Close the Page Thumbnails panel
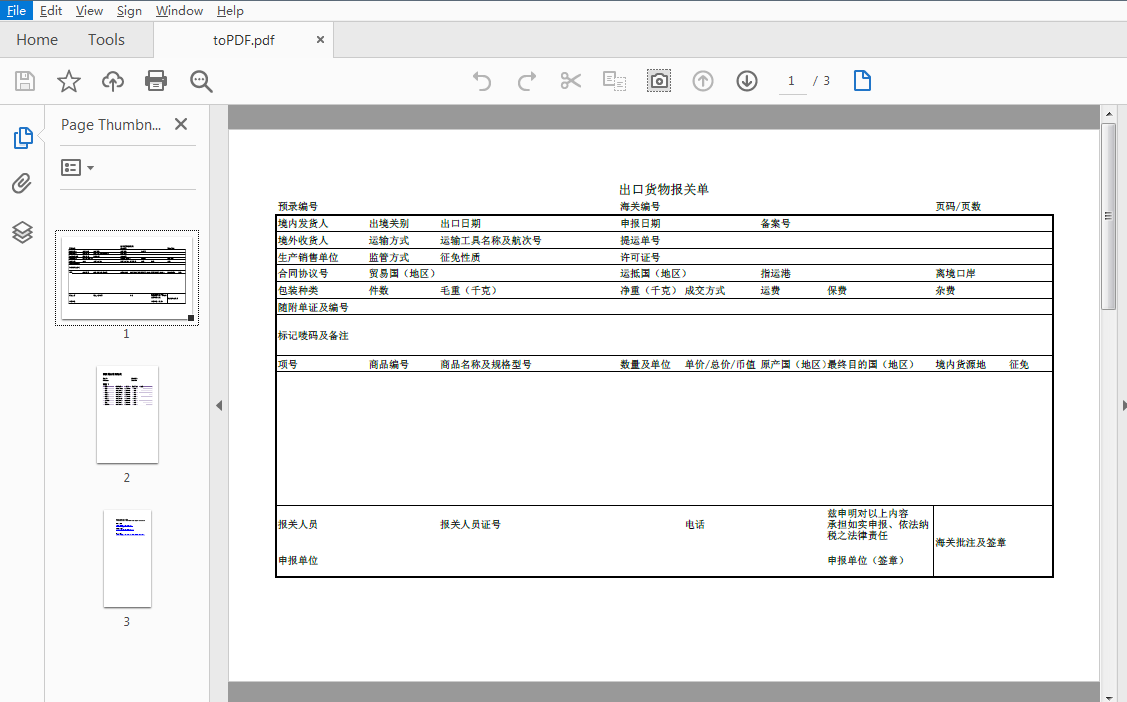Viewport: 1127px width, 702px height. tap(181, 124)
